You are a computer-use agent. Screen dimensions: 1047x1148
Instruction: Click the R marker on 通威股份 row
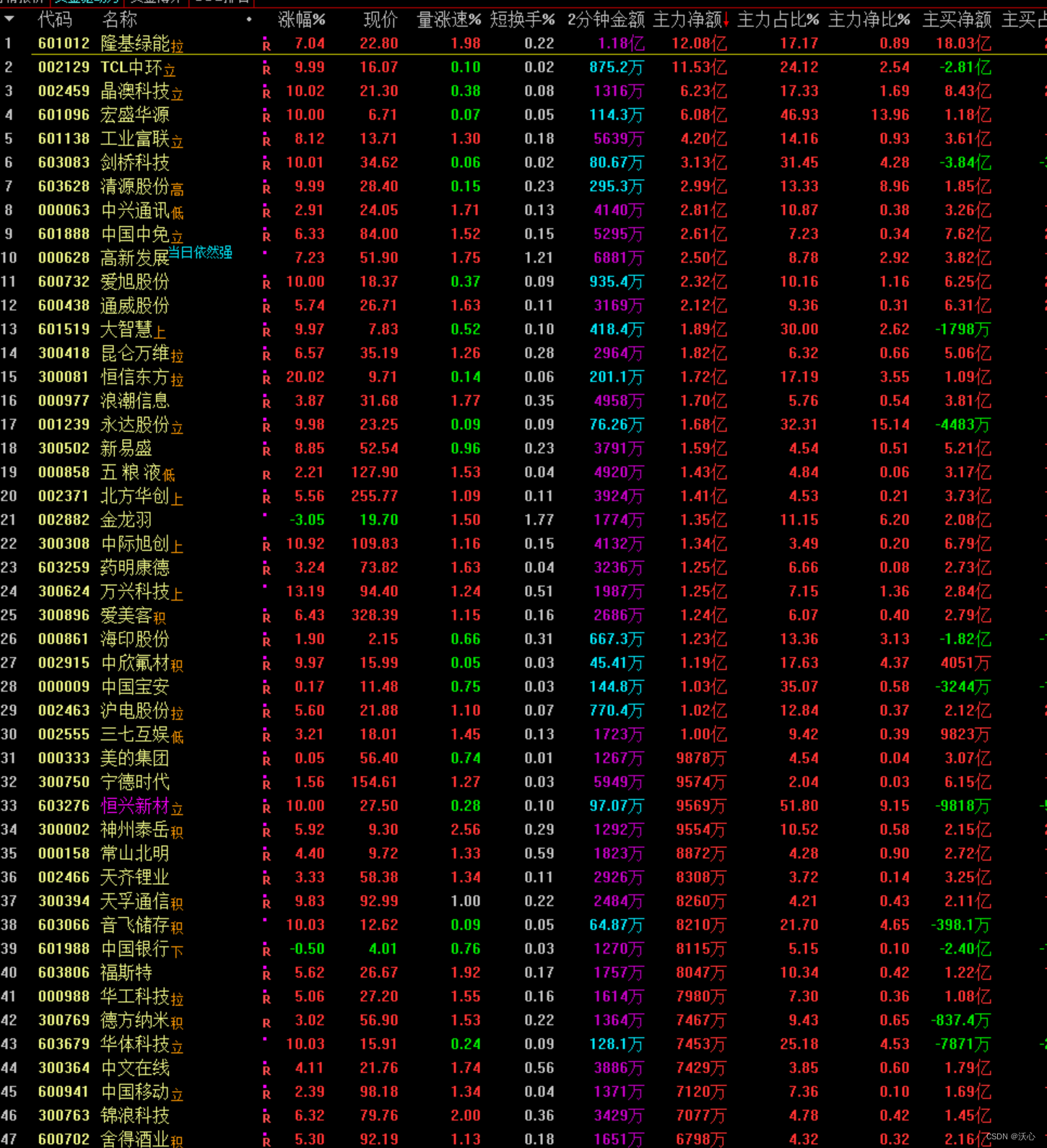[266, 307]
